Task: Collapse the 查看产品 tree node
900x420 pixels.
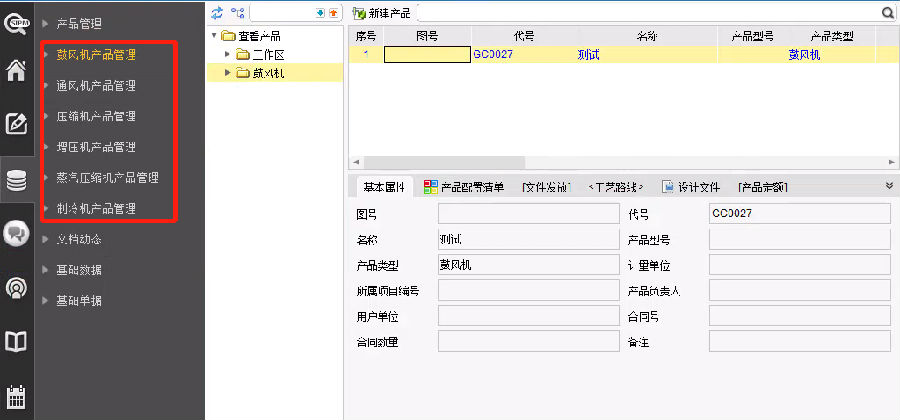Action: 215,36
